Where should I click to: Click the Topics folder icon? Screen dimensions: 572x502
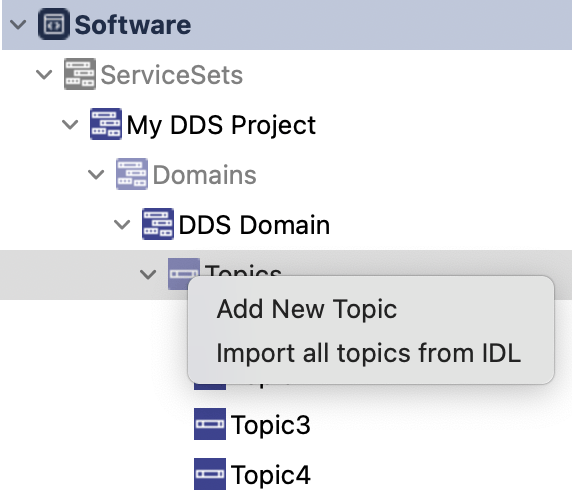tap(183, 274)
